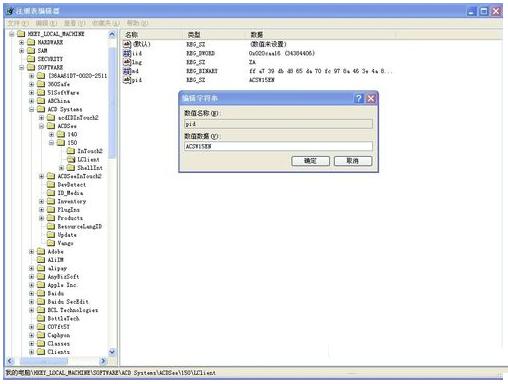Click the md binary value icon
This screenshot has height=384, width=508.
coord(127,71)
